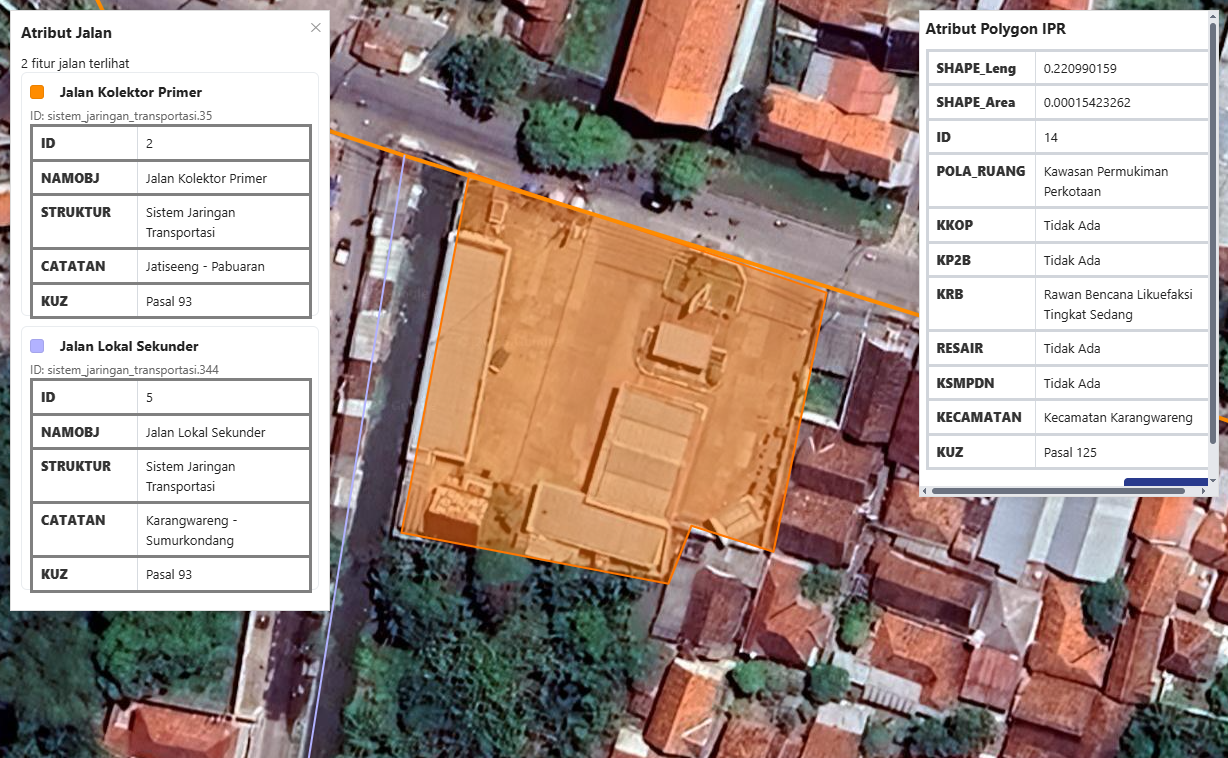The height and width of the screenshot is (758, 1228).
Task: Close the Atribut Jalan panel
Action: tap(316, 27)
